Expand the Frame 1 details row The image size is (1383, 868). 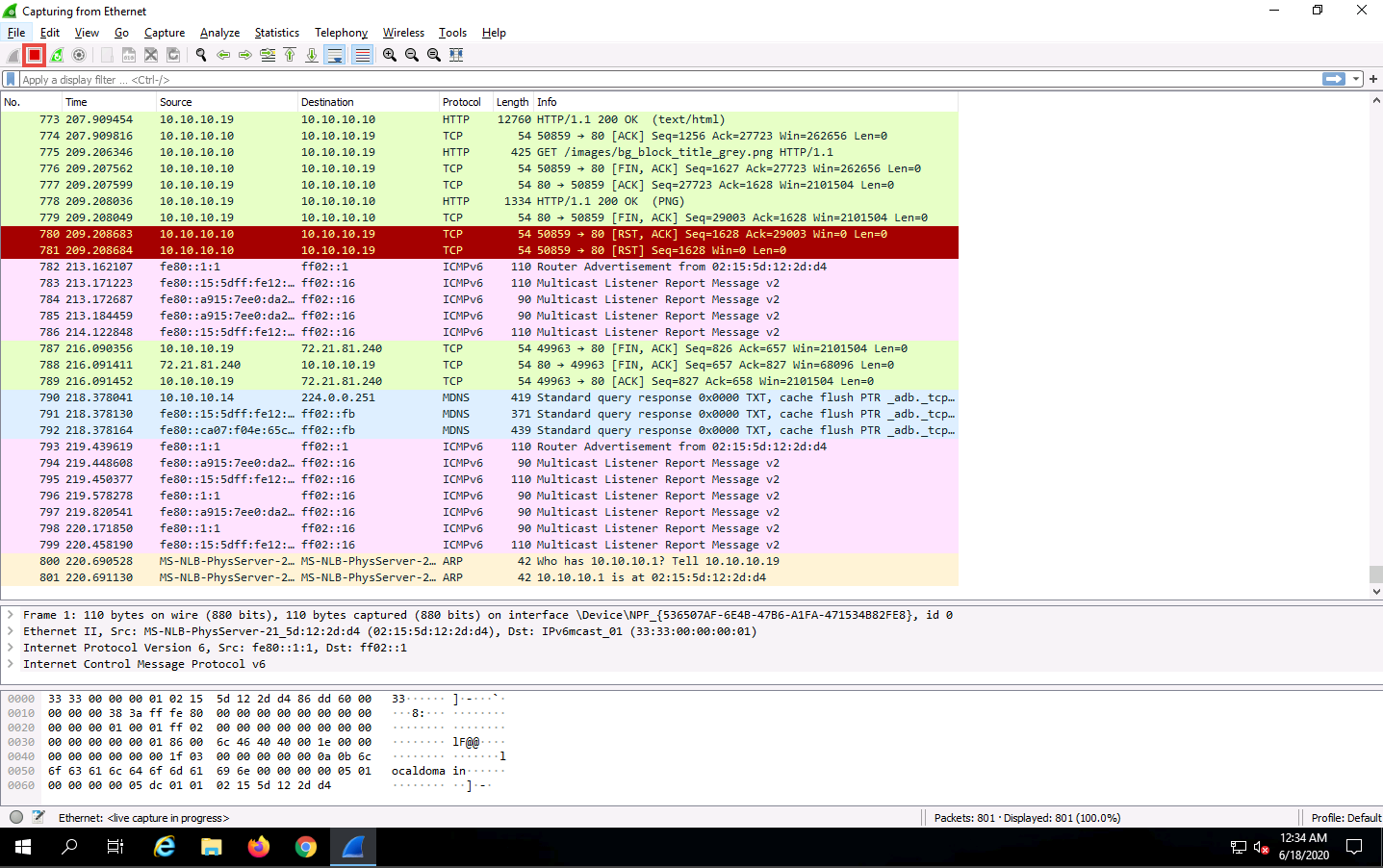(11, 615)
